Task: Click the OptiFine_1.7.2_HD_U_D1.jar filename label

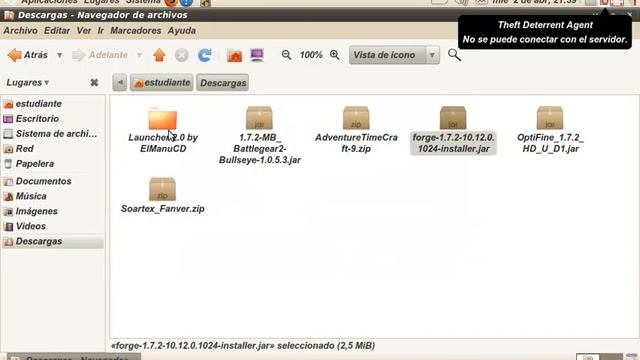Action: tap(550, 143)
